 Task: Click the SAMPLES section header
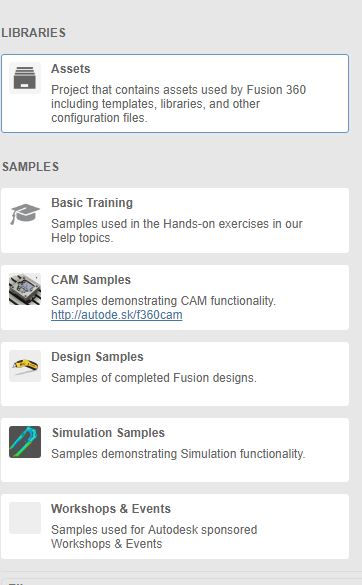tap(30, 167)
